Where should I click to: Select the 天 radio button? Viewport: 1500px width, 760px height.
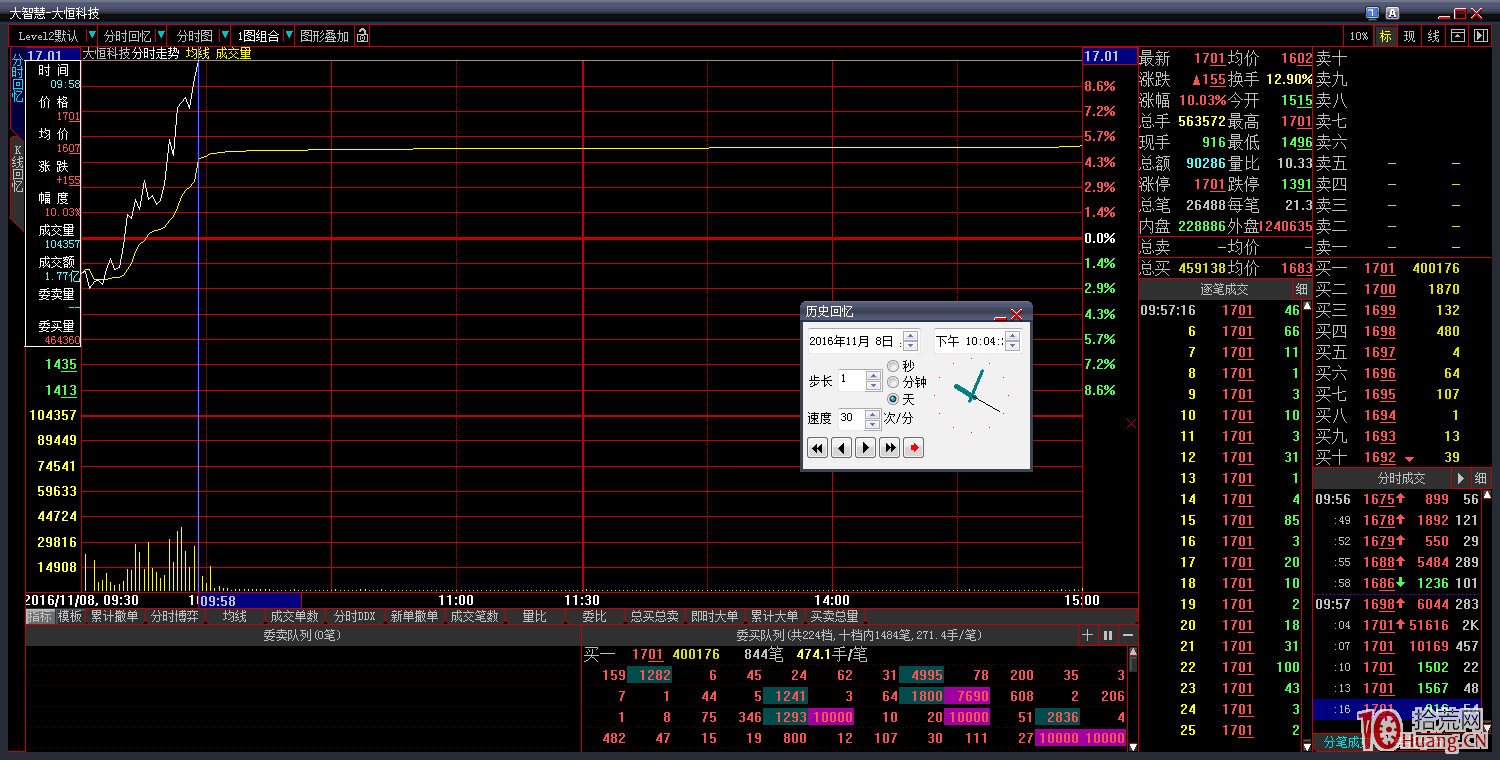[894, 399]
